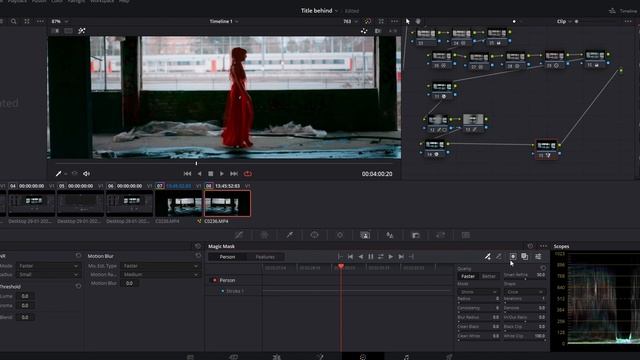Set Magic Mask quality to Better
Viewport: 640px width, 360px height.
tap(489, 276)
